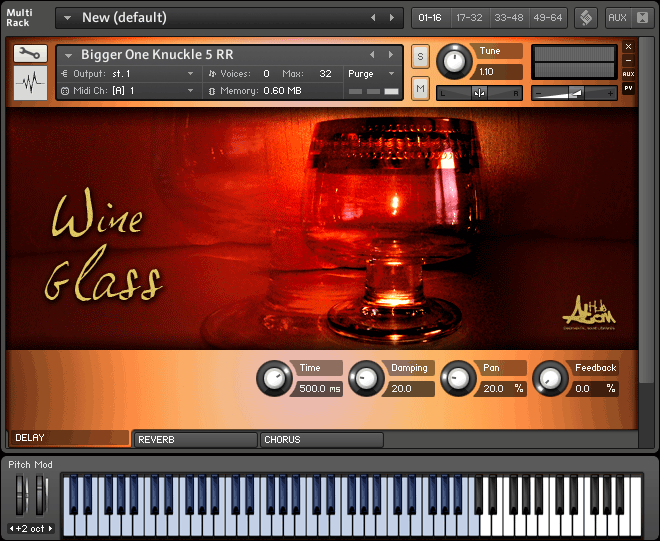Turn the delay Time knob
The width and height of the screenshot is (660, 541).
click(274, 378)
